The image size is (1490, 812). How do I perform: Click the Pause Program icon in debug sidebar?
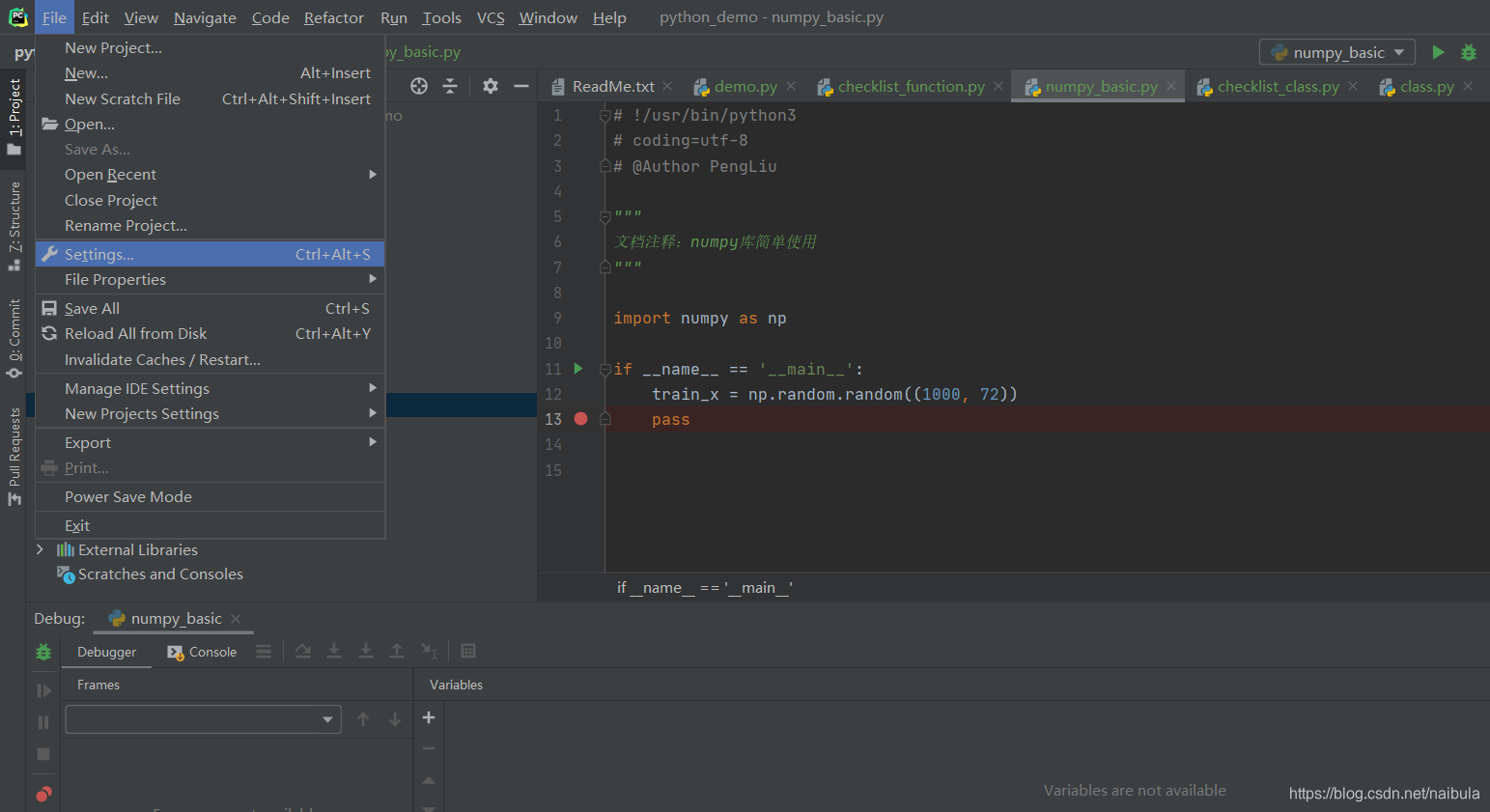(x=43, y=722)
